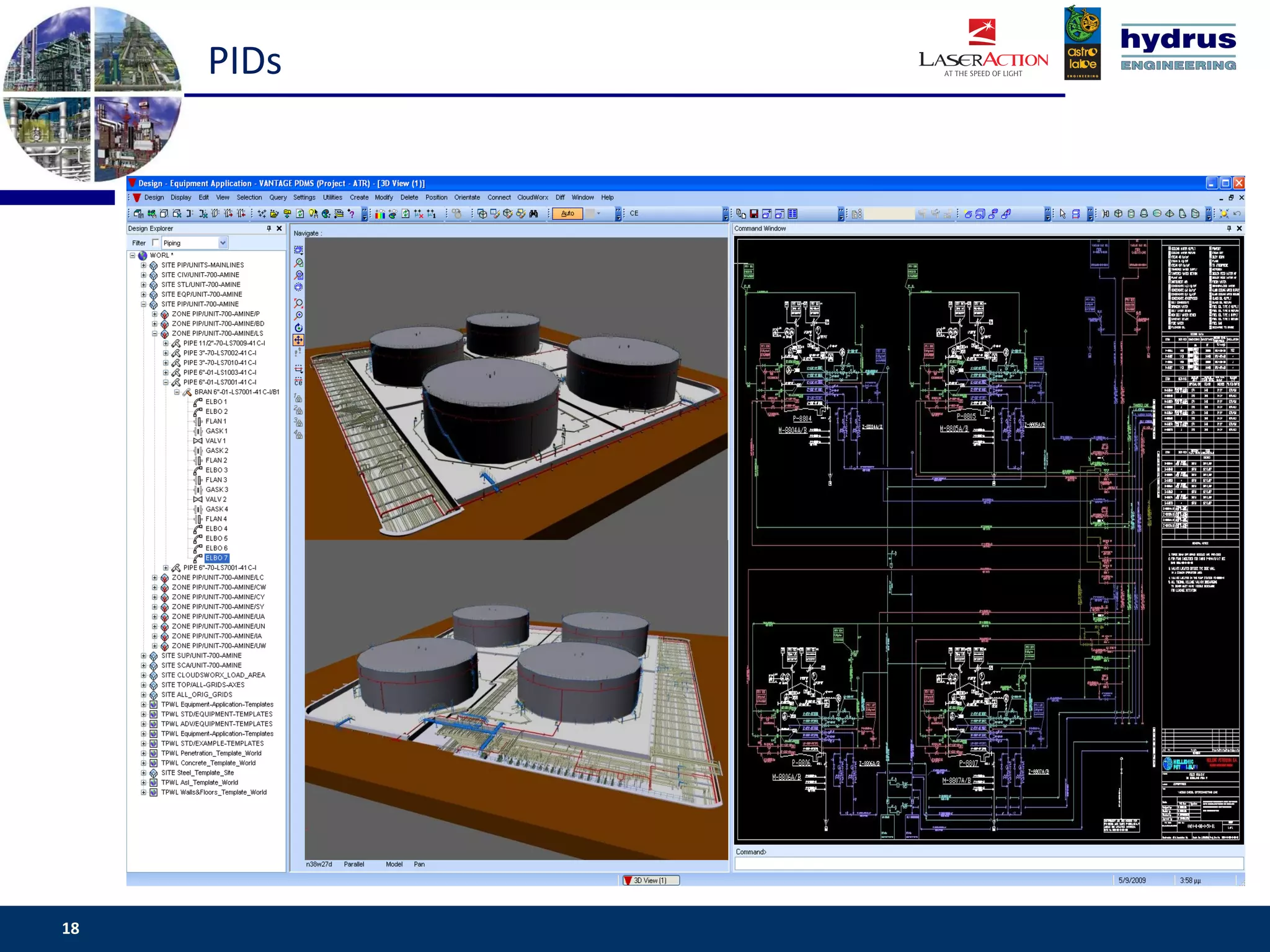
Task: Click the pin icon of Design Explorer panel
Action: click(x=269, y=229)
